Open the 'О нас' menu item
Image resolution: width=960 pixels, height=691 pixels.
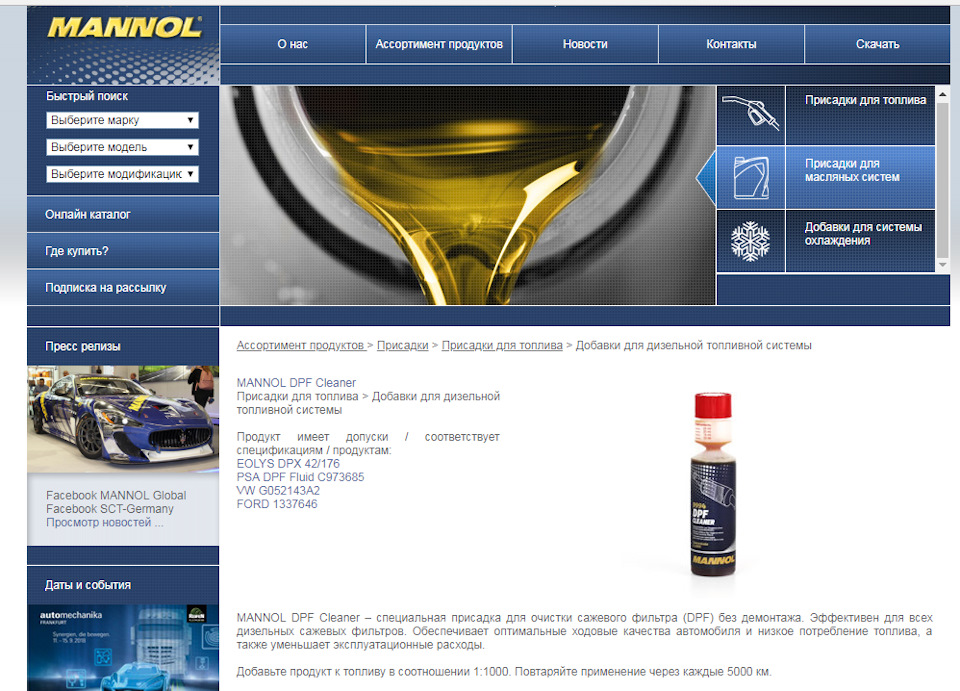point(293,44)
